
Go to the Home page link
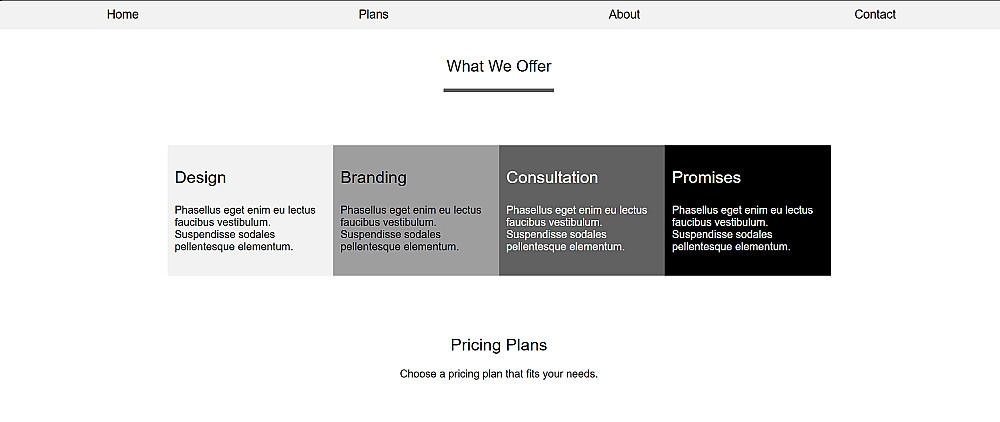(x=123, y=14)
